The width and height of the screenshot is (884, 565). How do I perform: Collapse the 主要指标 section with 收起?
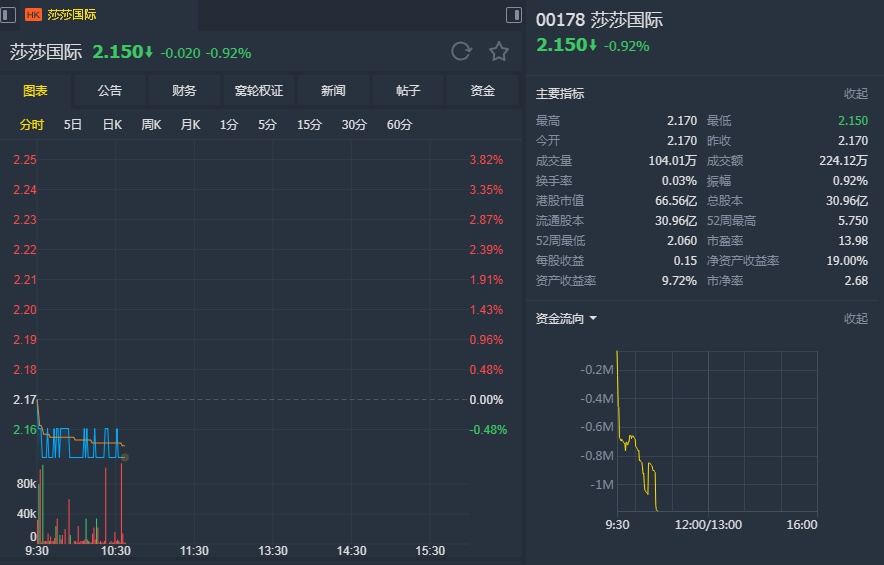(x=856, y=94)
